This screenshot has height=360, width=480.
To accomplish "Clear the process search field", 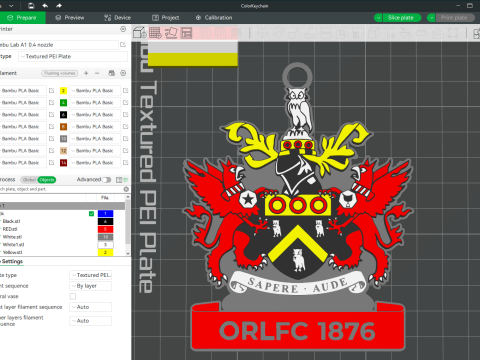I will pyautogui.click(x=126, y=189).
